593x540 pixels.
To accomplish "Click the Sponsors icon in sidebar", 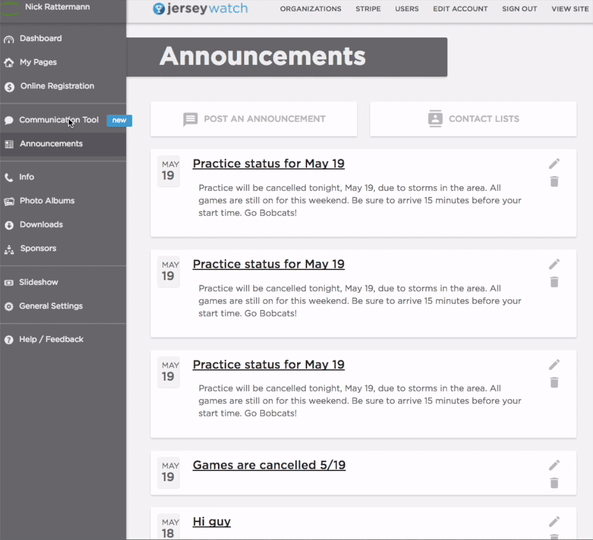I will click(x=9, y=249).
